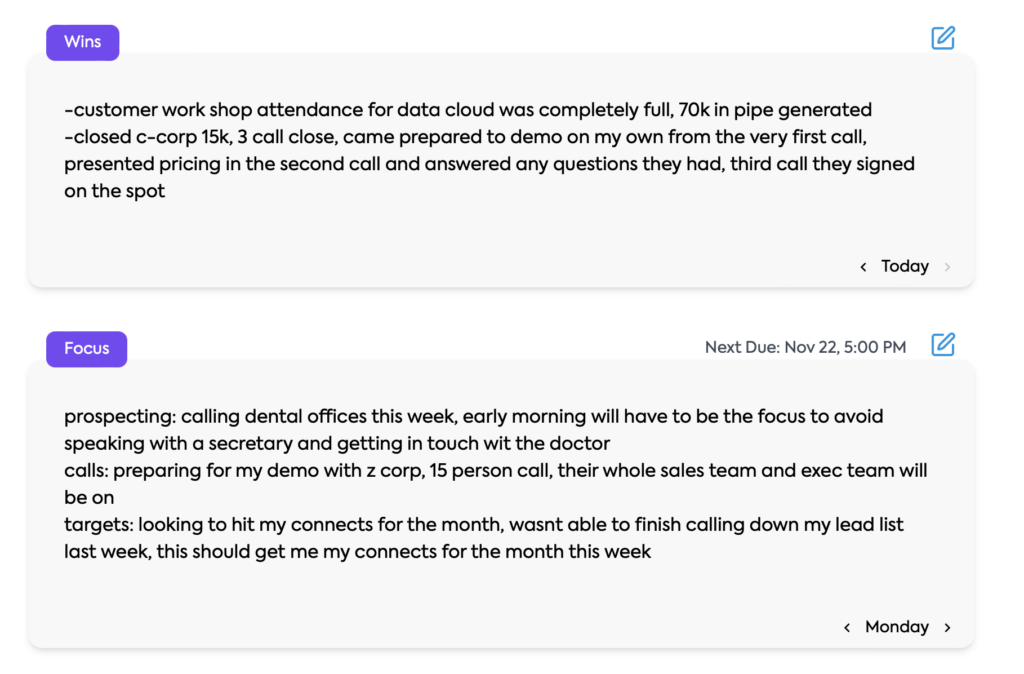This screenshot has height=674, width=1024.
Task: Click the Next Due Nov 22 timestamp
Action: (x=805, y=347)
